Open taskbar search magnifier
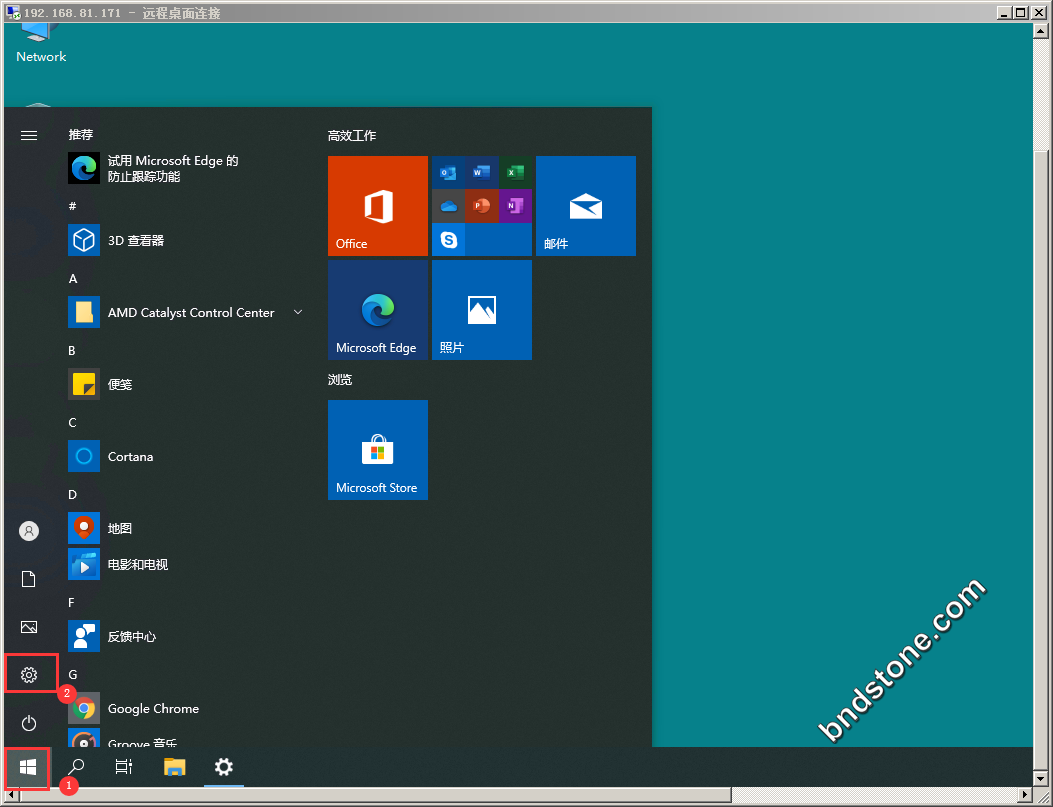1053x807 pixels. tap(76, 767)
